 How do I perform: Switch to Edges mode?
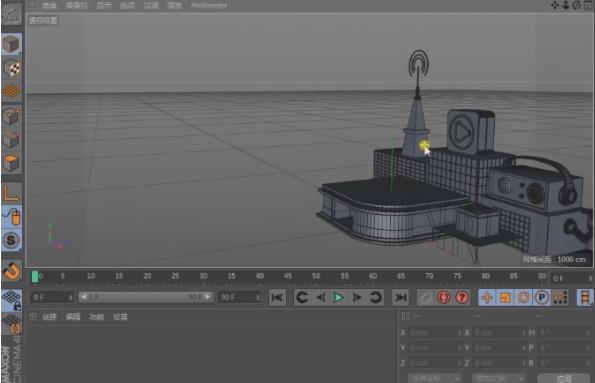point(11,139)
